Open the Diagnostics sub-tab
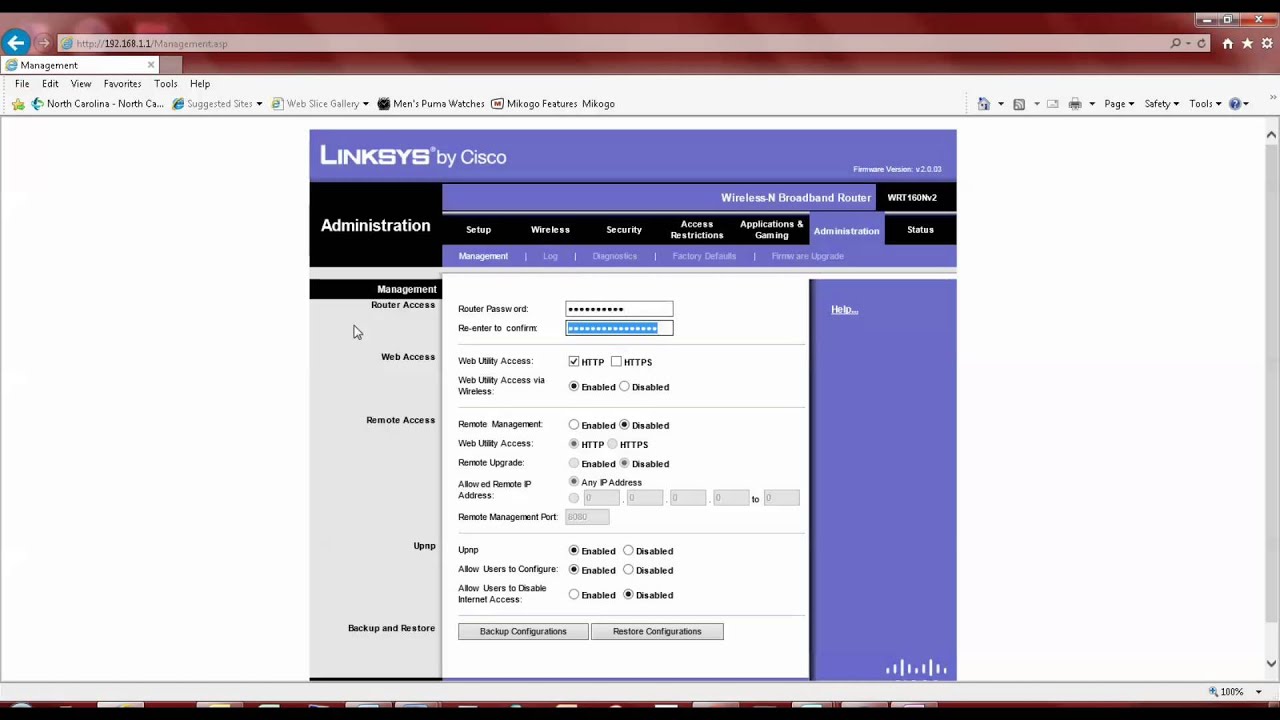Viewport: 1280px width, 720px height. click(614, 256)
